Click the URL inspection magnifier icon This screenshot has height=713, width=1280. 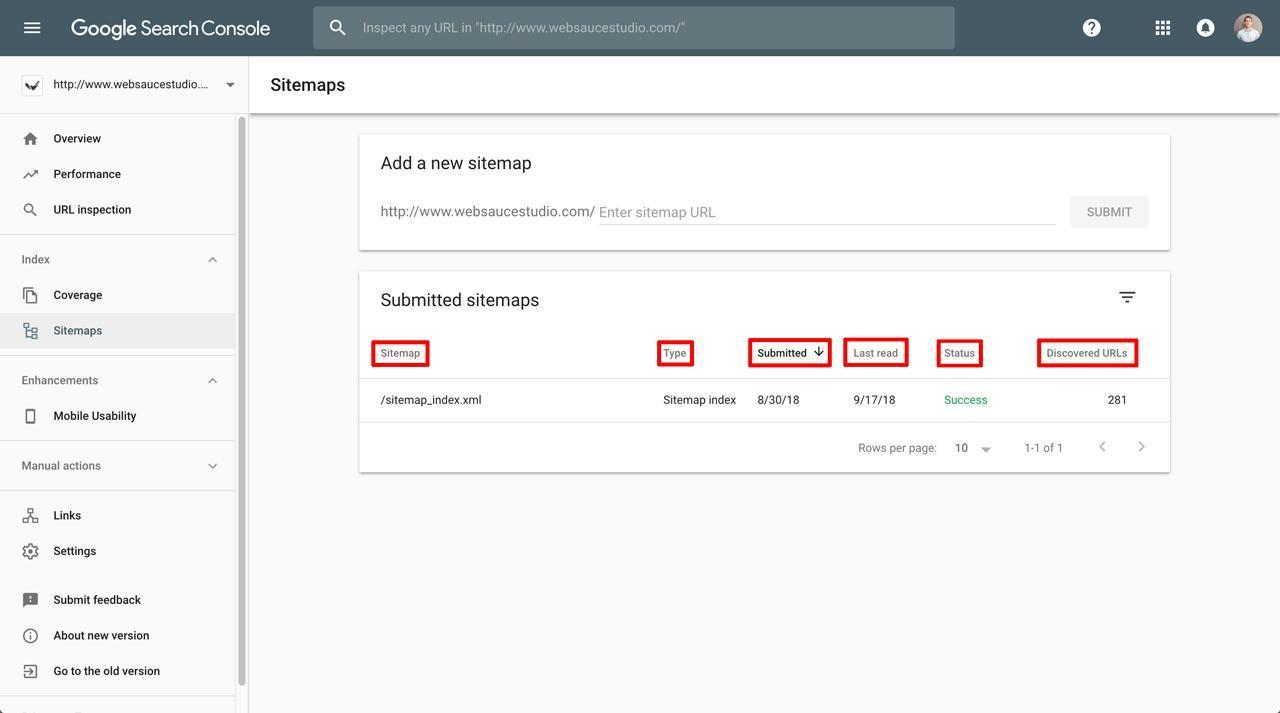30,210
